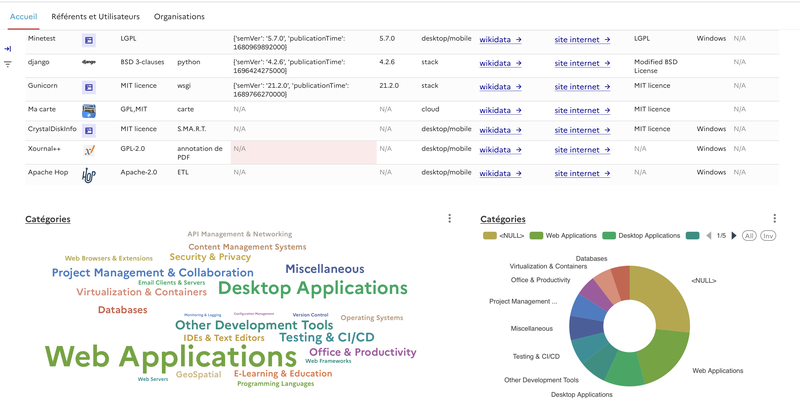
Task: Open the Accueil tab
Action: [x=23, y=16]
